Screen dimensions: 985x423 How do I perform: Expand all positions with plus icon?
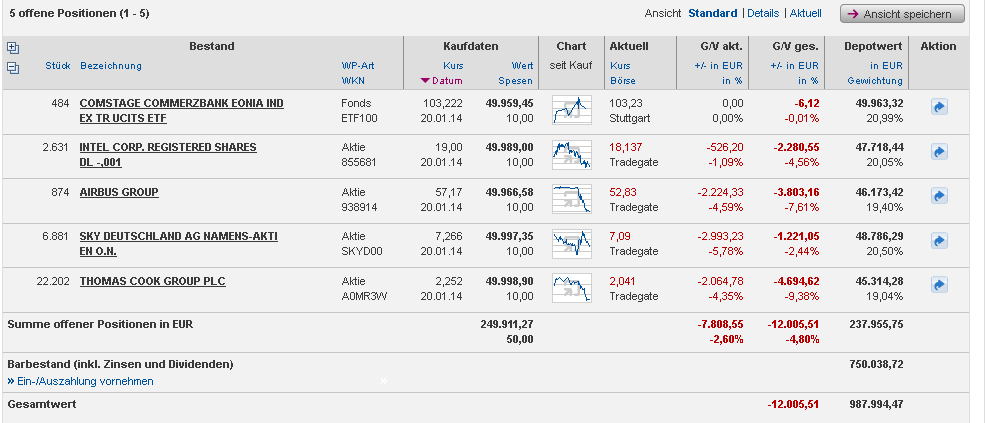coord(13,47)
